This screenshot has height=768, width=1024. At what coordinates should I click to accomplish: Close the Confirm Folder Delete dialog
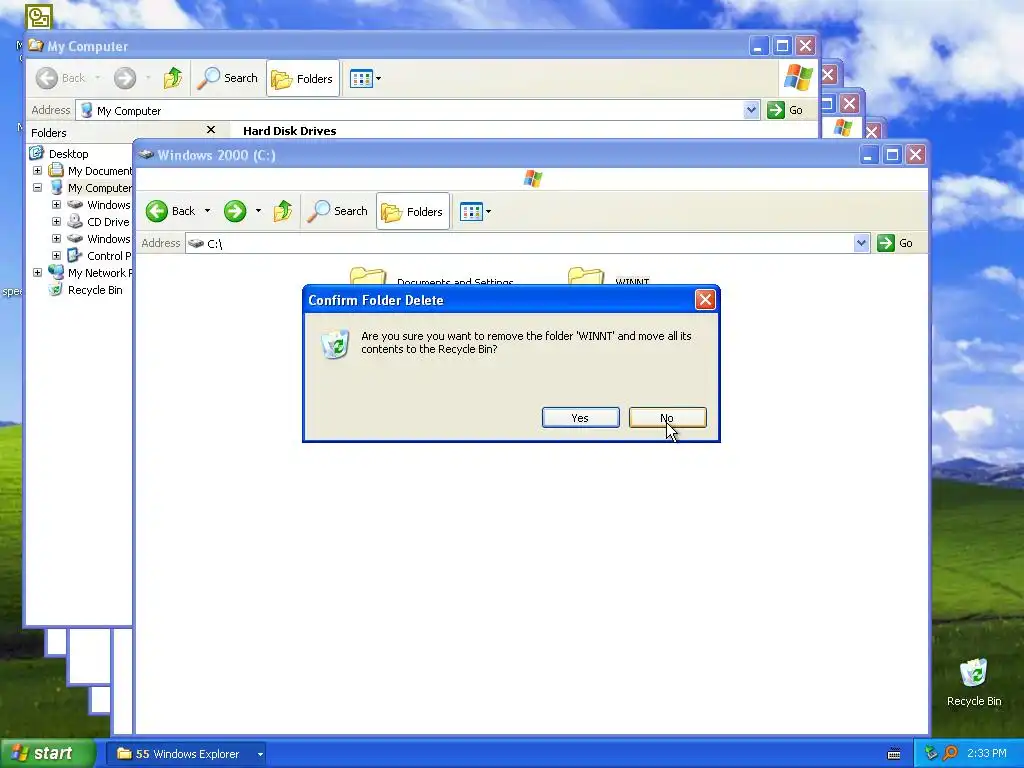point(705,300)
